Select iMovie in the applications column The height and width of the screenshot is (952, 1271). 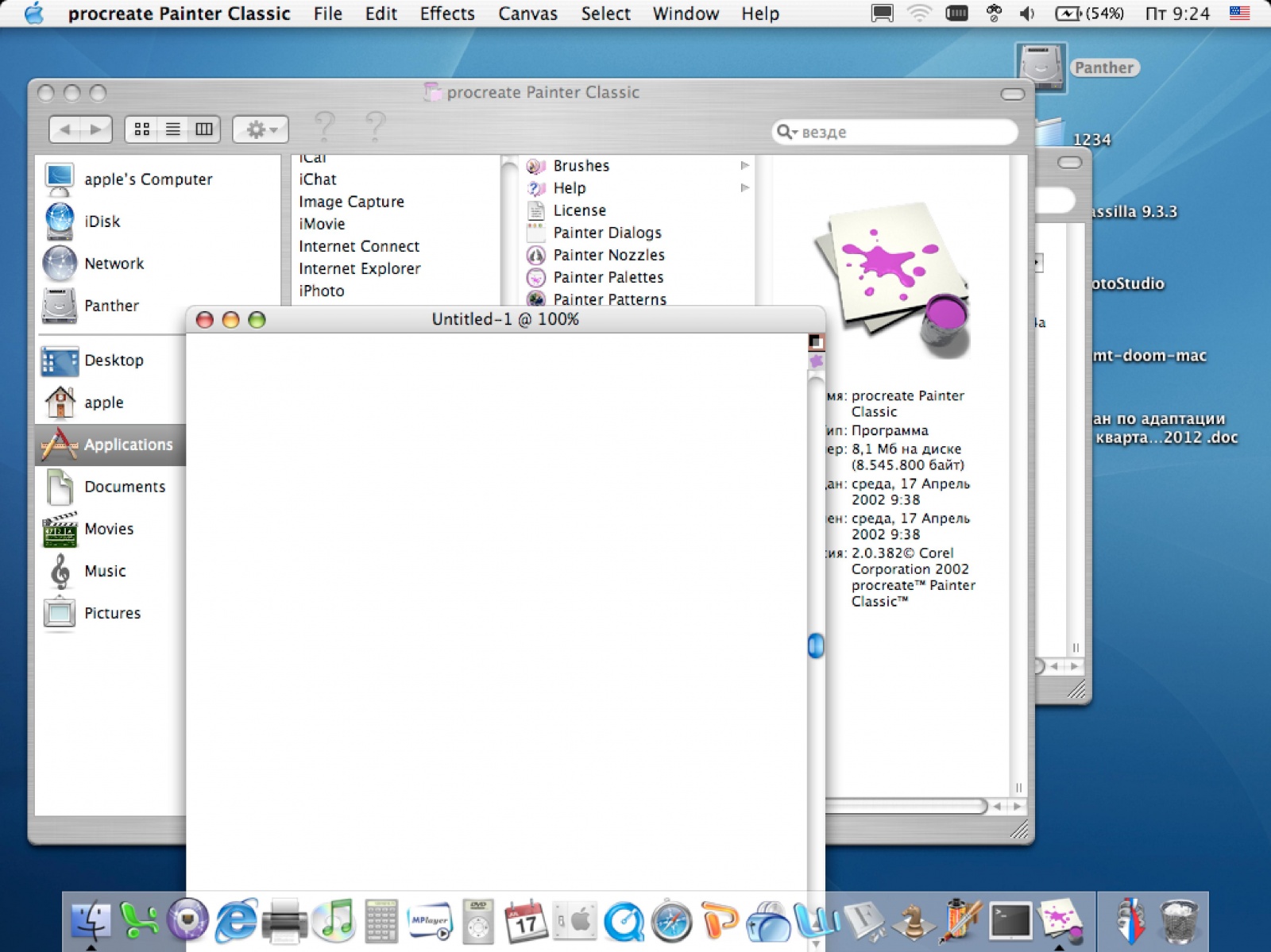pos(322,224)
